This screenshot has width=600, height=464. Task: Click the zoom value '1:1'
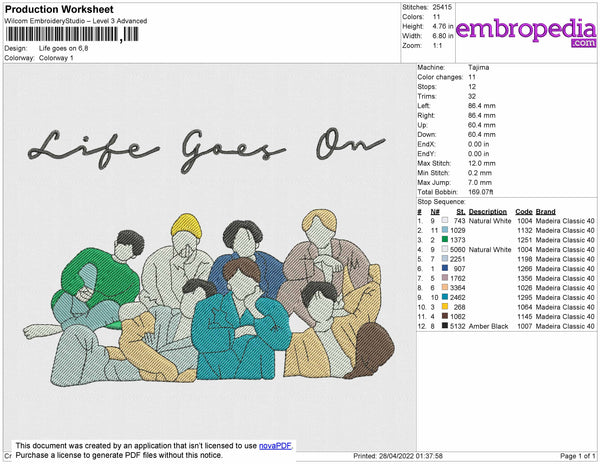437,46
